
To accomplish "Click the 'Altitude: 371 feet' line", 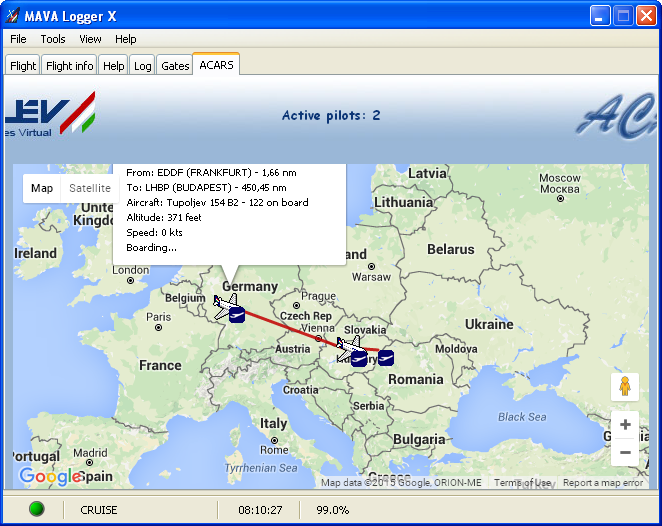I will pyautogui.click(x=164, y=217).
